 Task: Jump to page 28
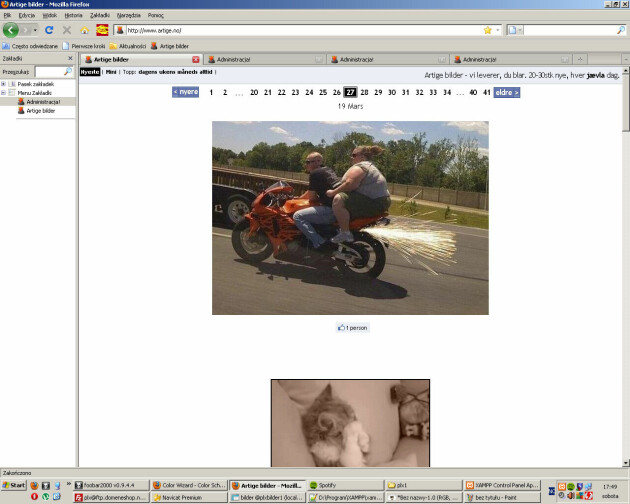364,92
